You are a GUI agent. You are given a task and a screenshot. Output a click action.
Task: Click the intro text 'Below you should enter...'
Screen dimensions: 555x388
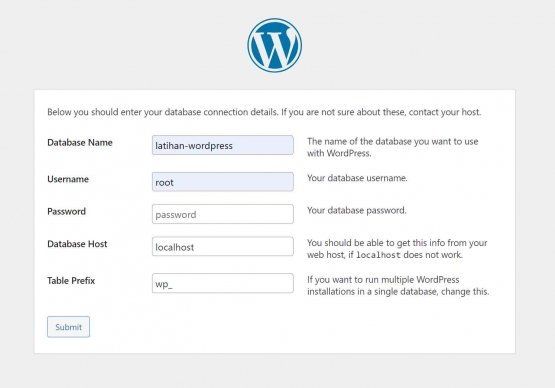(264, 112)
